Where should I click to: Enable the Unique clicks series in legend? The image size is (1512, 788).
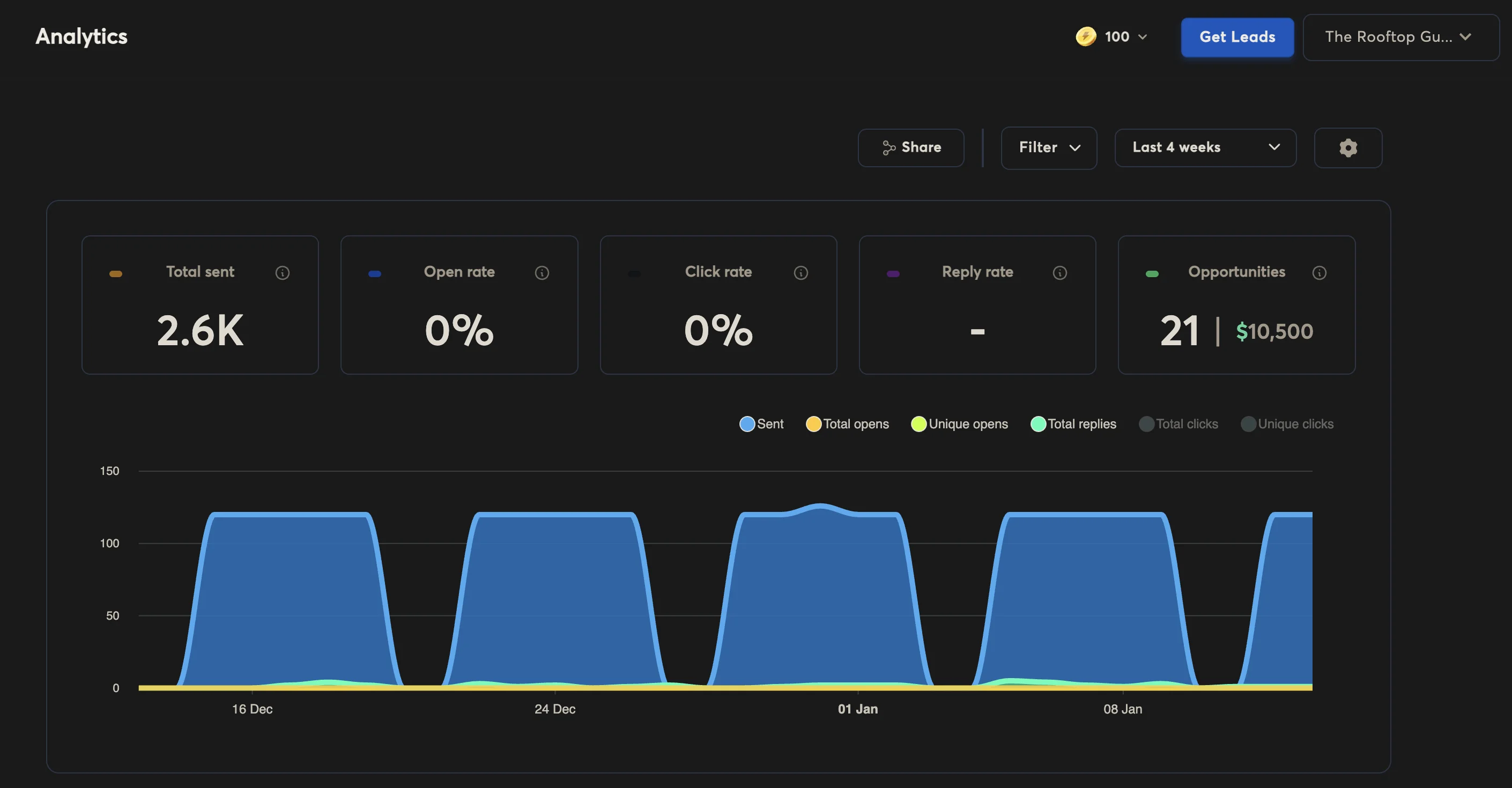[1287, 423]
